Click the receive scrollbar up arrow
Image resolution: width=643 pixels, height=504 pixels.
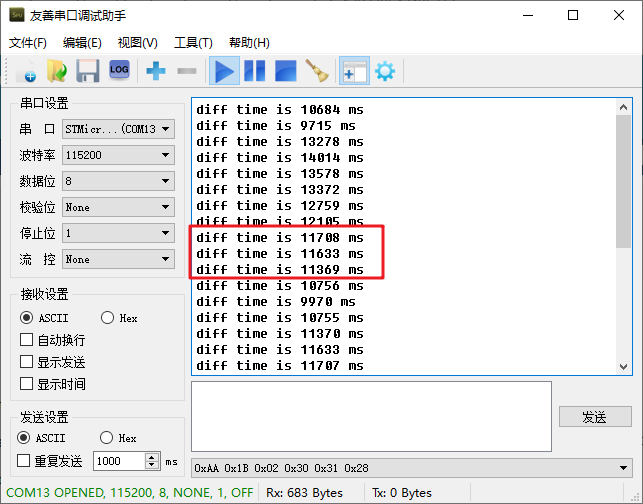coord(623,107)
